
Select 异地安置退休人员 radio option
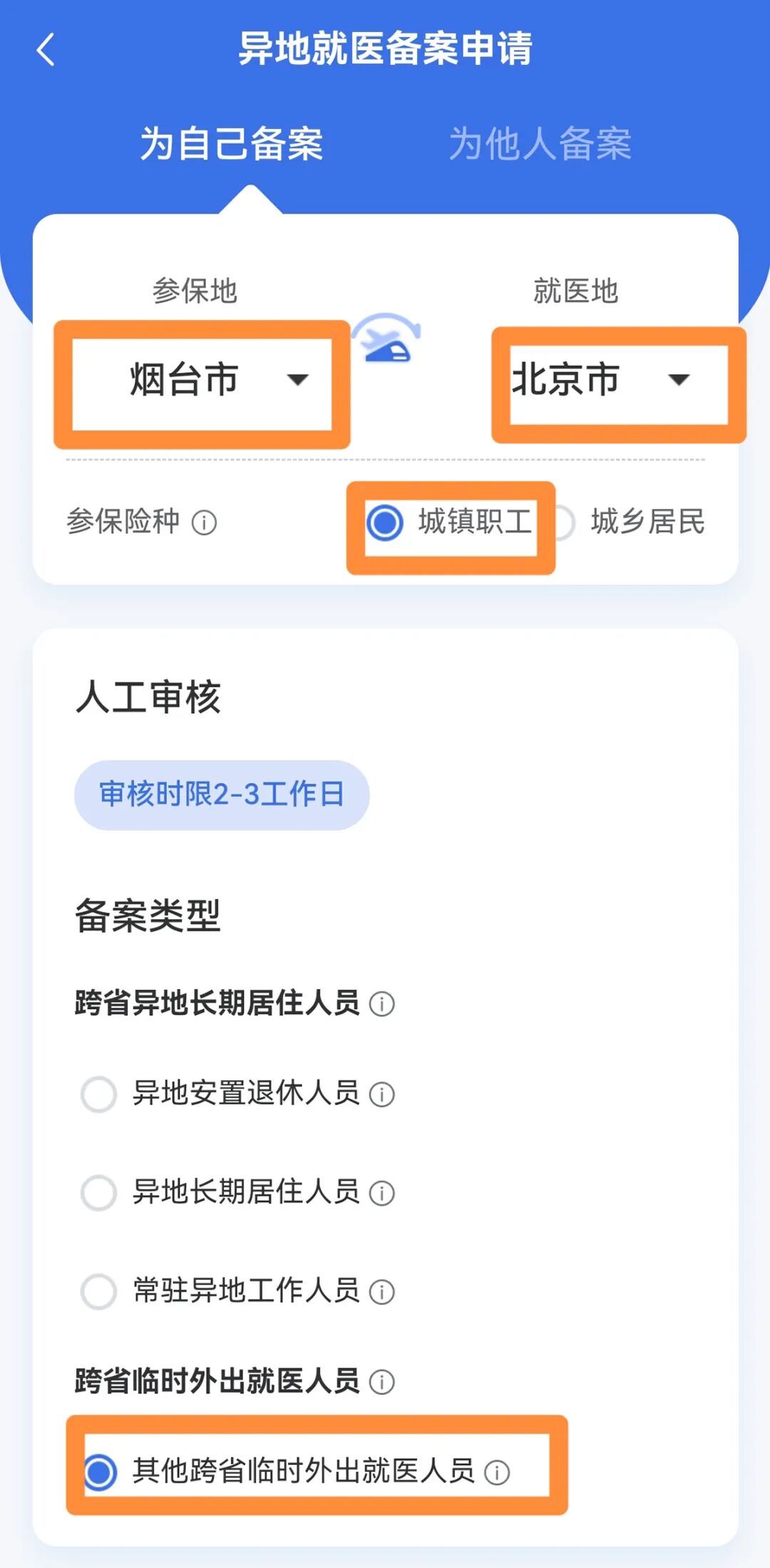coord(99,1094)
